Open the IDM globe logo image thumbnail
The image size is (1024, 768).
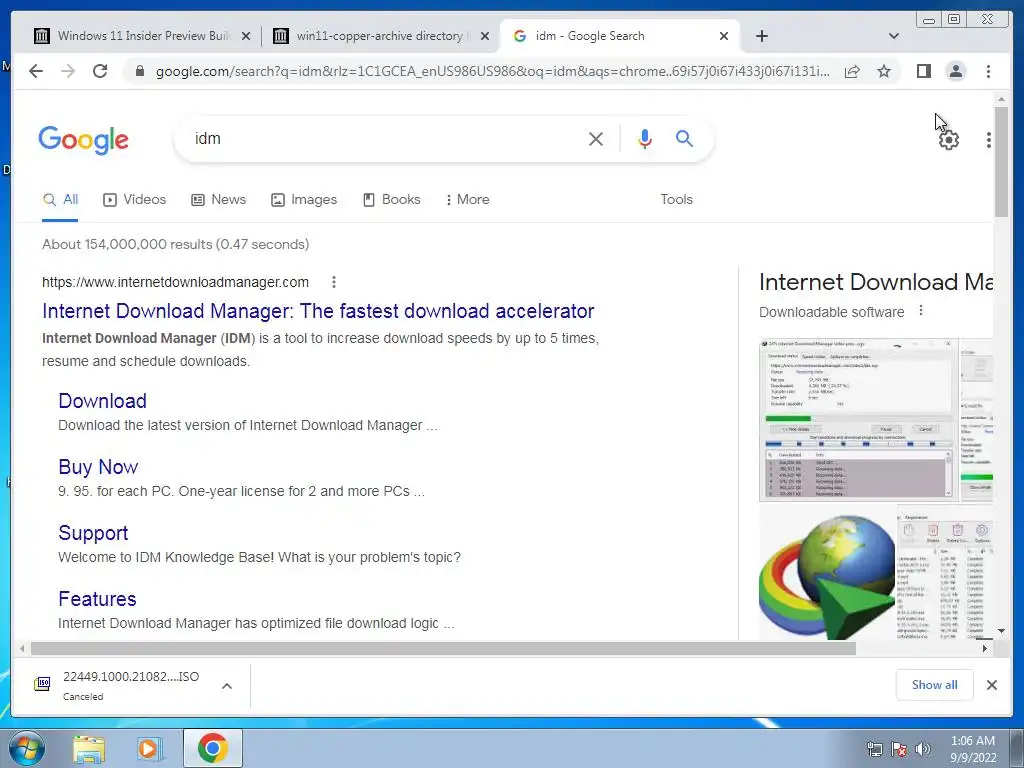coord(827,572)
